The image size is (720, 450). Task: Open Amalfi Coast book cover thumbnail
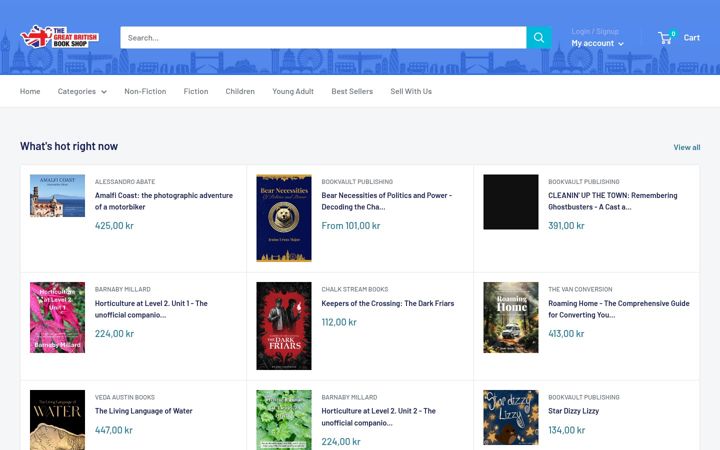point(57,196)
